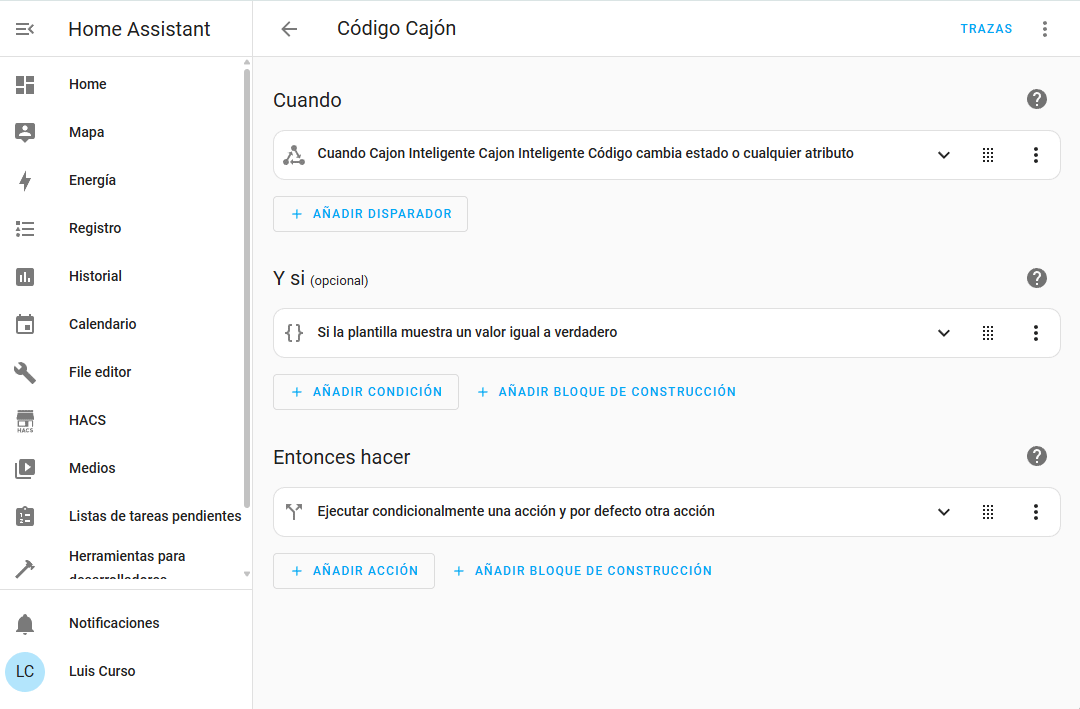Click the drag handle of the action row

pyautogui.click(x=988, y=512)
